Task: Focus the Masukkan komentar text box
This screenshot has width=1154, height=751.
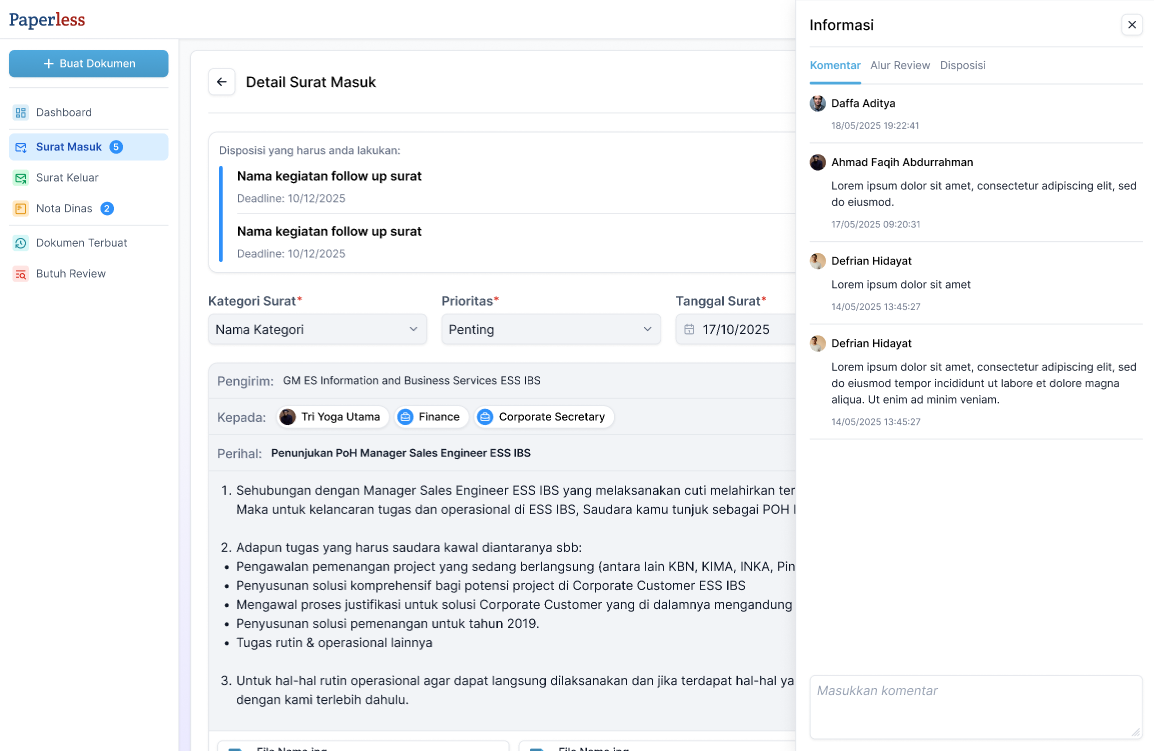Action: [975, 707]
